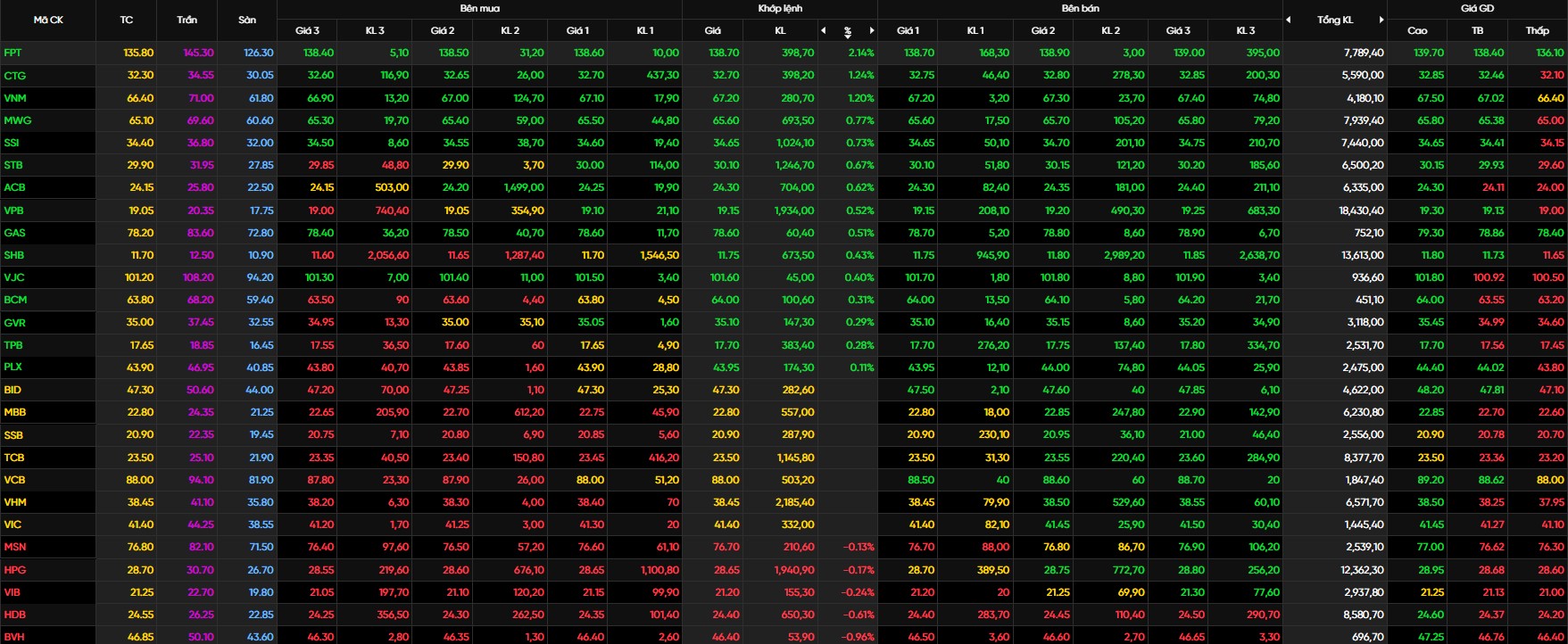Select the VHM ticker
The image size is (1568, 644).
(14, 502)
